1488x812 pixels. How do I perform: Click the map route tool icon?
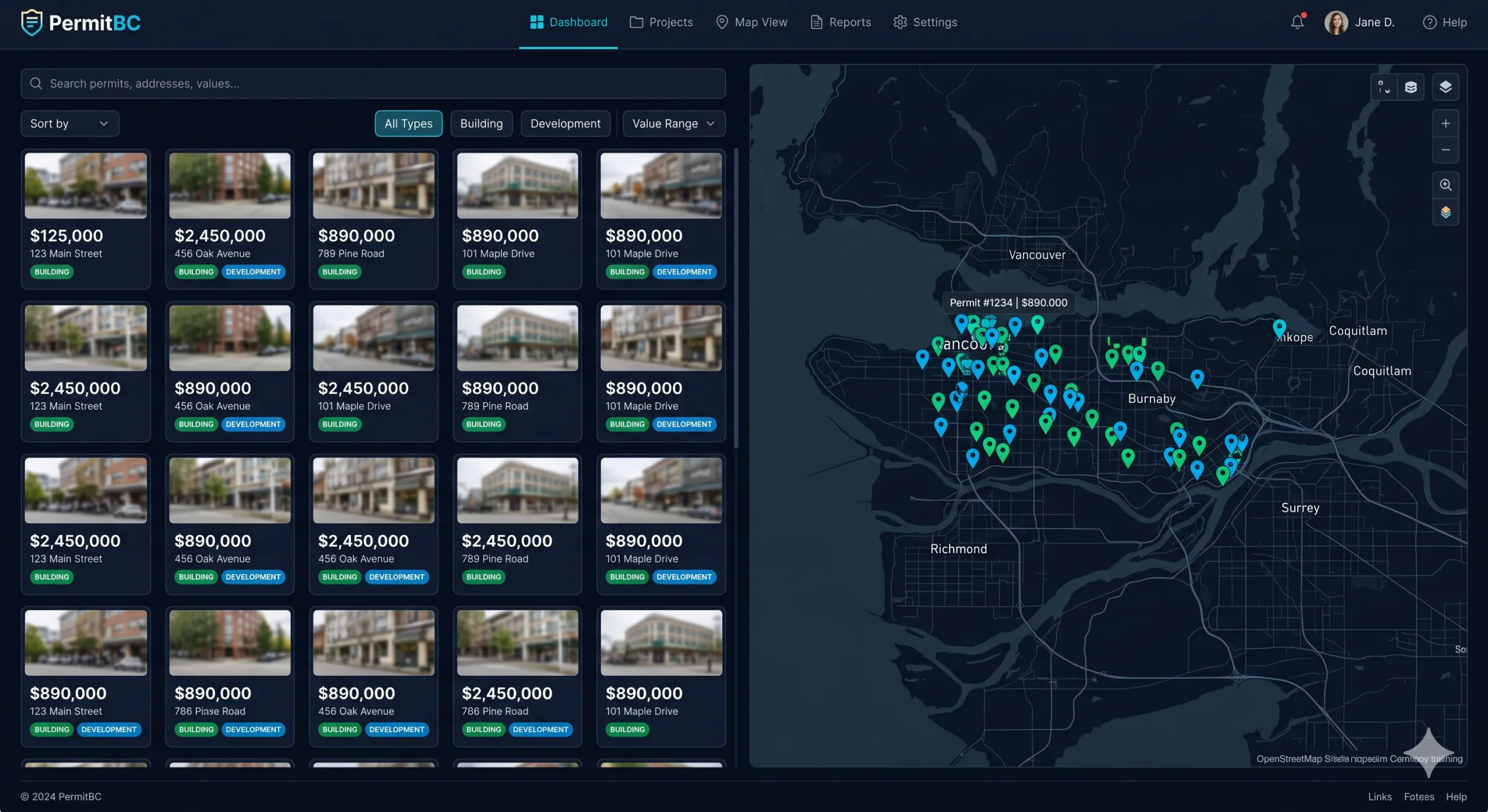(1384, 87)
